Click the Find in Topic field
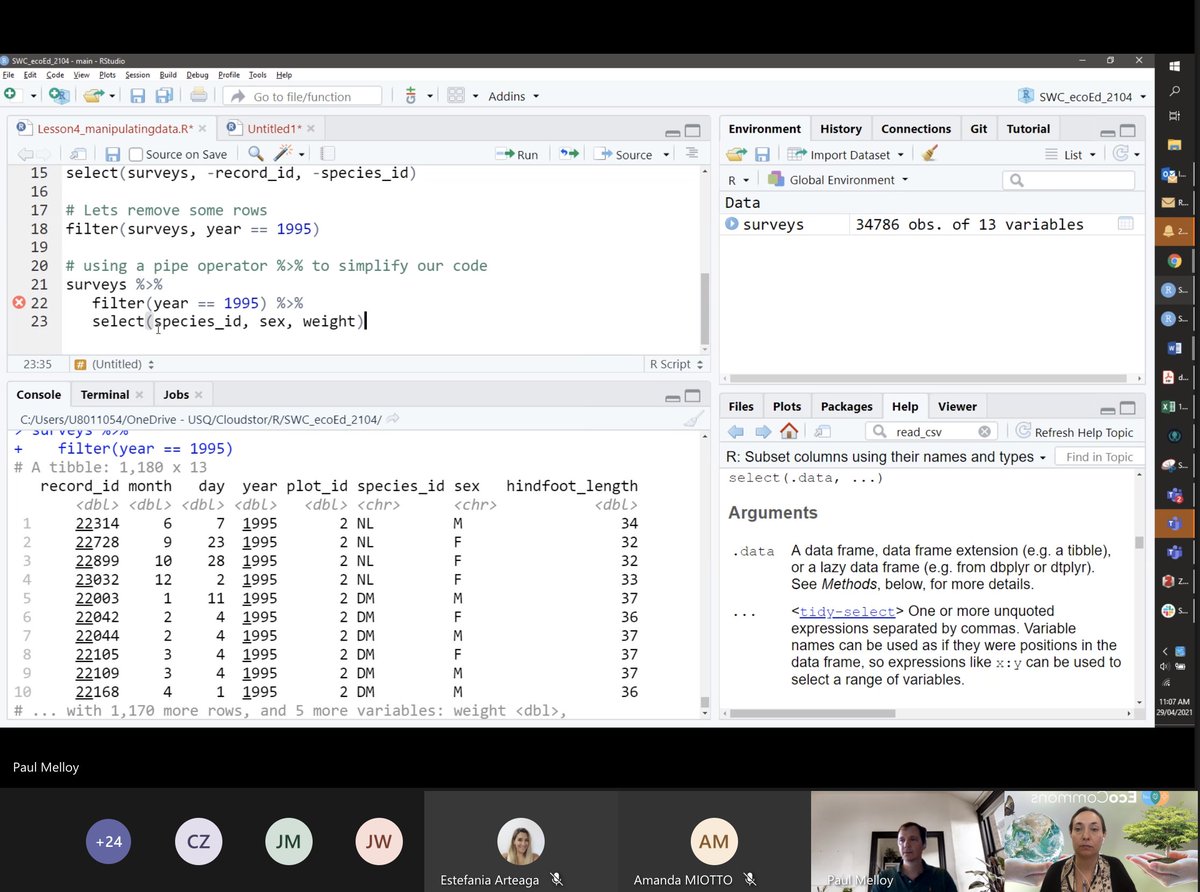 1099,457
